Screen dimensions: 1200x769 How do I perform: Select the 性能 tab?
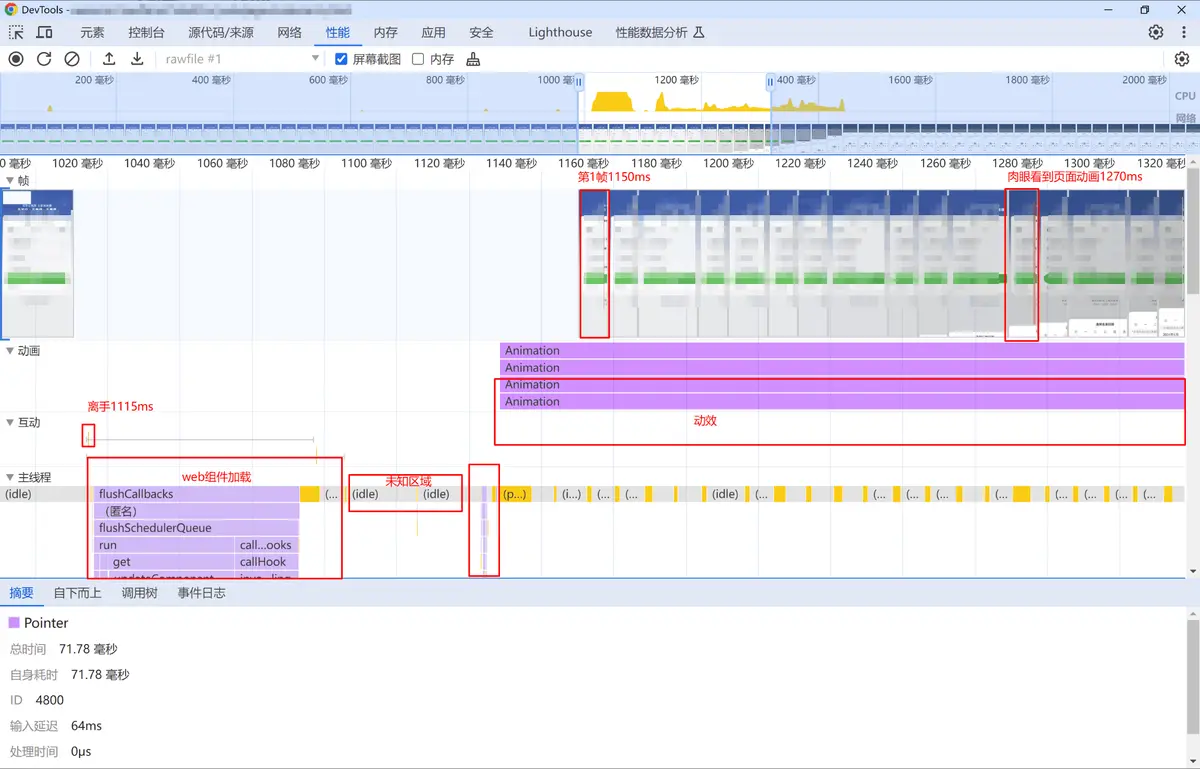tap(338, 32)
